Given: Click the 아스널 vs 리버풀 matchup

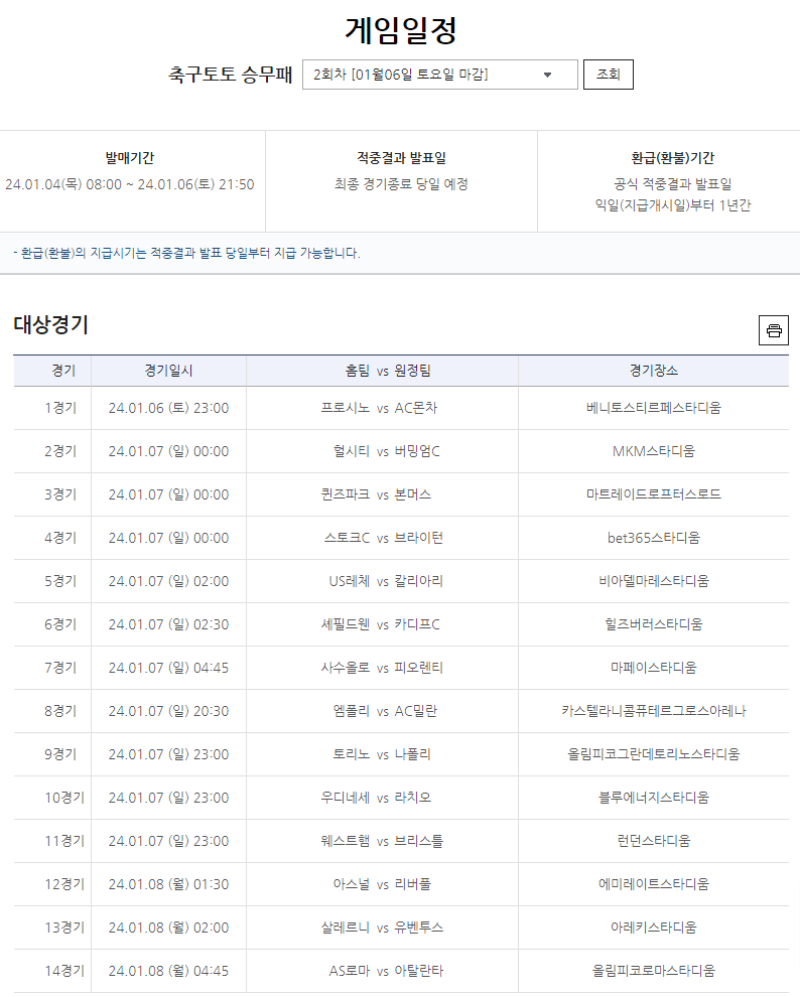Looking at the screenshot, I should tap(382, 884).
